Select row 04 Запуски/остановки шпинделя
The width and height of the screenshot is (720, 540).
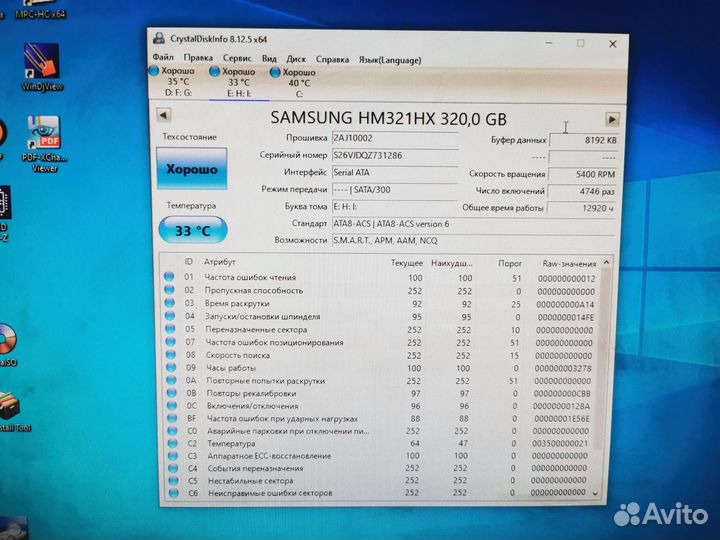click(x=380, y=317)
